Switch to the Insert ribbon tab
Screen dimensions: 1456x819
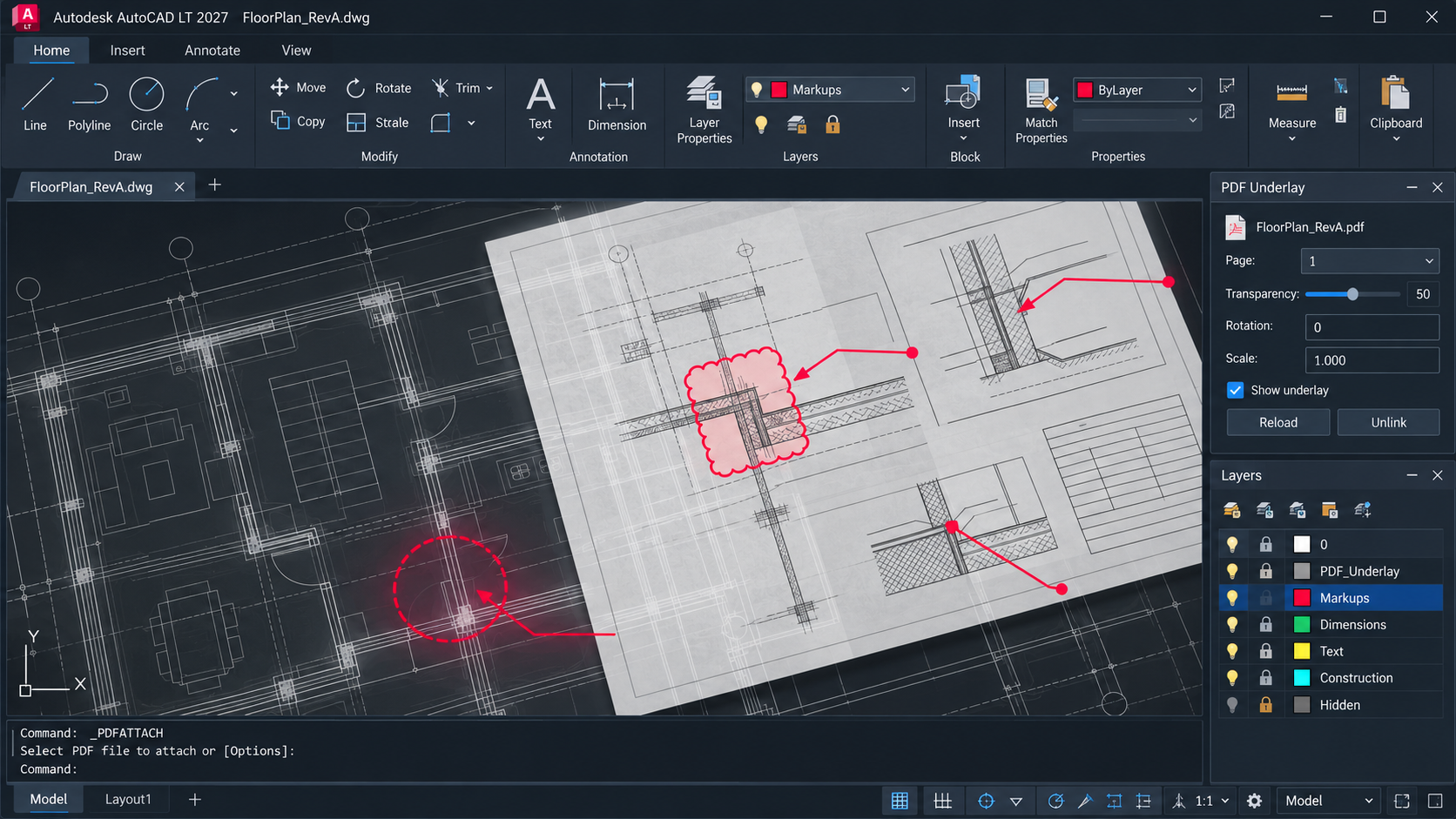(x=127, y=50)
